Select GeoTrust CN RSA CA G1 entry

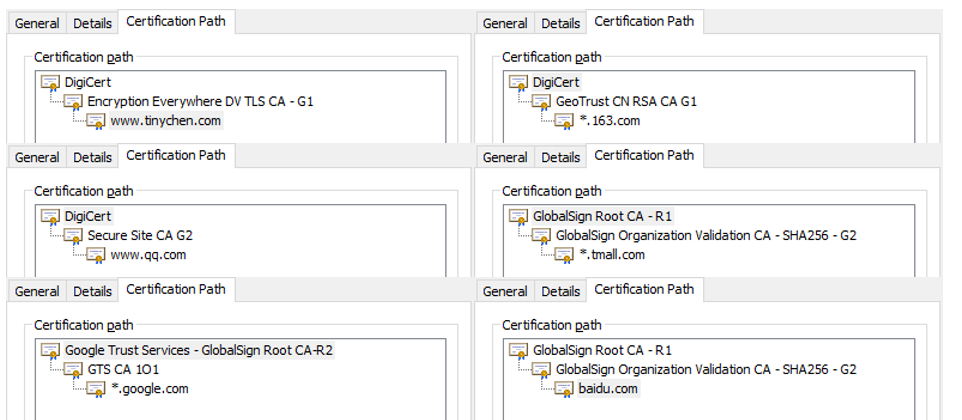pyautogui.click(x=626, y=101)
